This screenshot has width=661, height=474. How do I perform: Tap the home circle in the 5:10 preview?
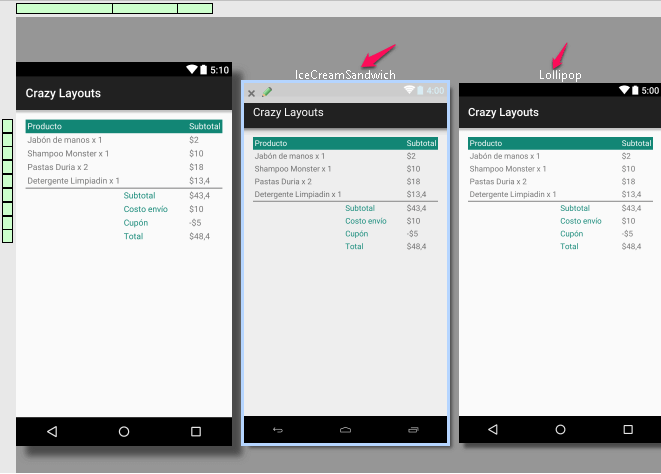click(124, 431)
